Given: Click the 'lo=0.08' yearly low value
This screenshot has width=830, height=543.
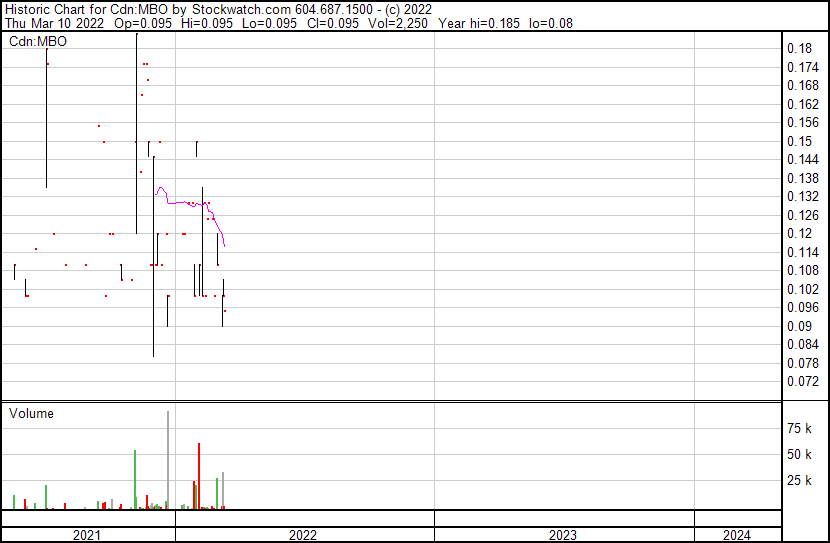Looking at the screenshot, I should pyautogui.click(x=551, y=23).
